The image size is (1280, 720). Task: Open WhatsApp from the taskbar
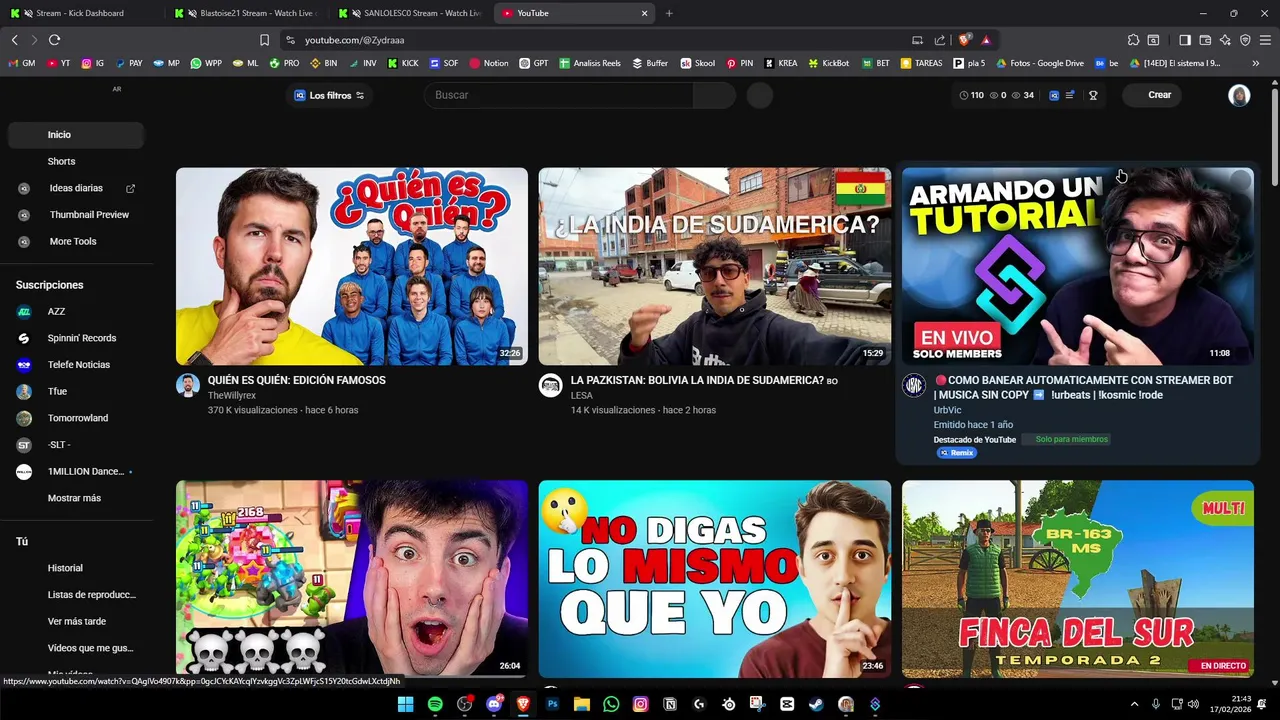[x=611, y=704]
